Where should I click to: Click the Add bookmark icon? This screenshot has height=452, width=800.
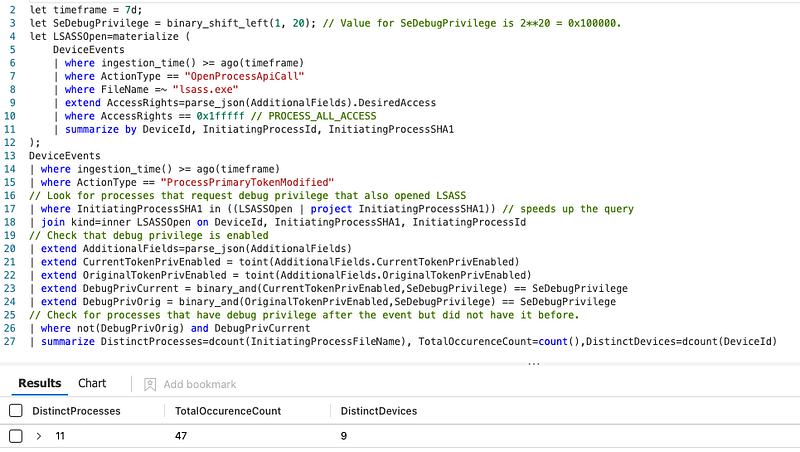tap(150, 384)
